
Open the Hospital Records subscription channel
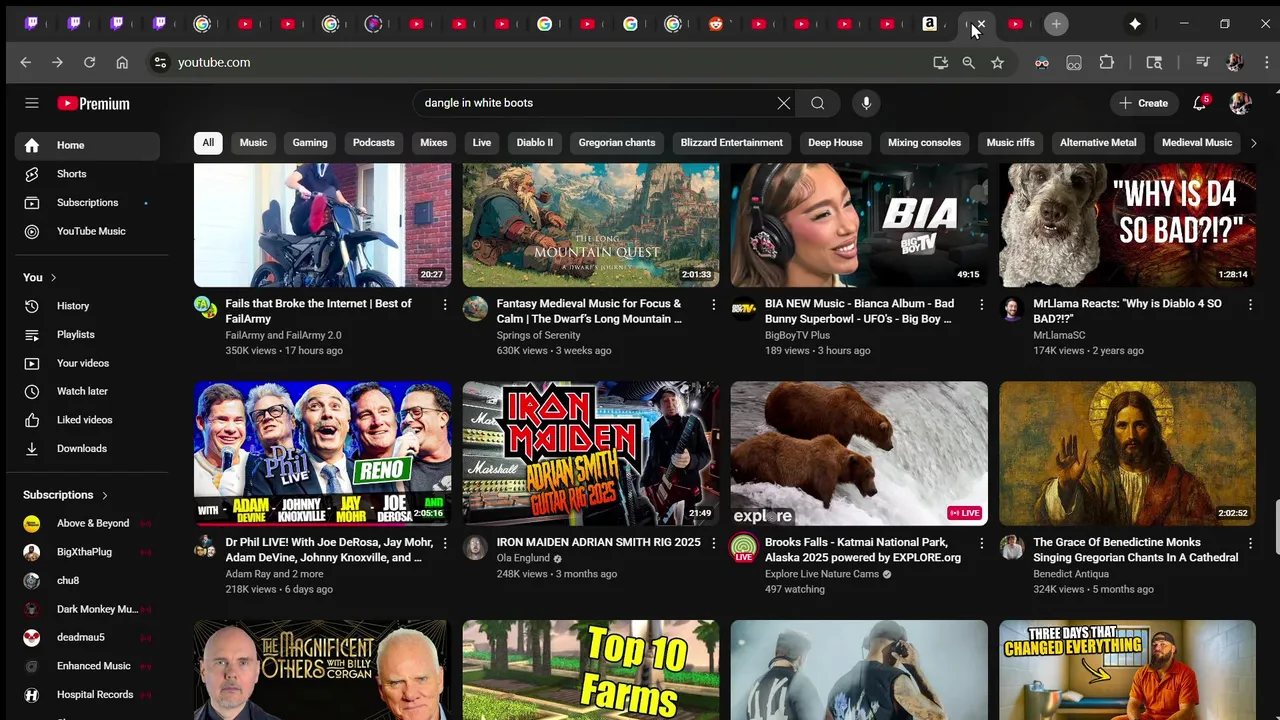point(87,694)
